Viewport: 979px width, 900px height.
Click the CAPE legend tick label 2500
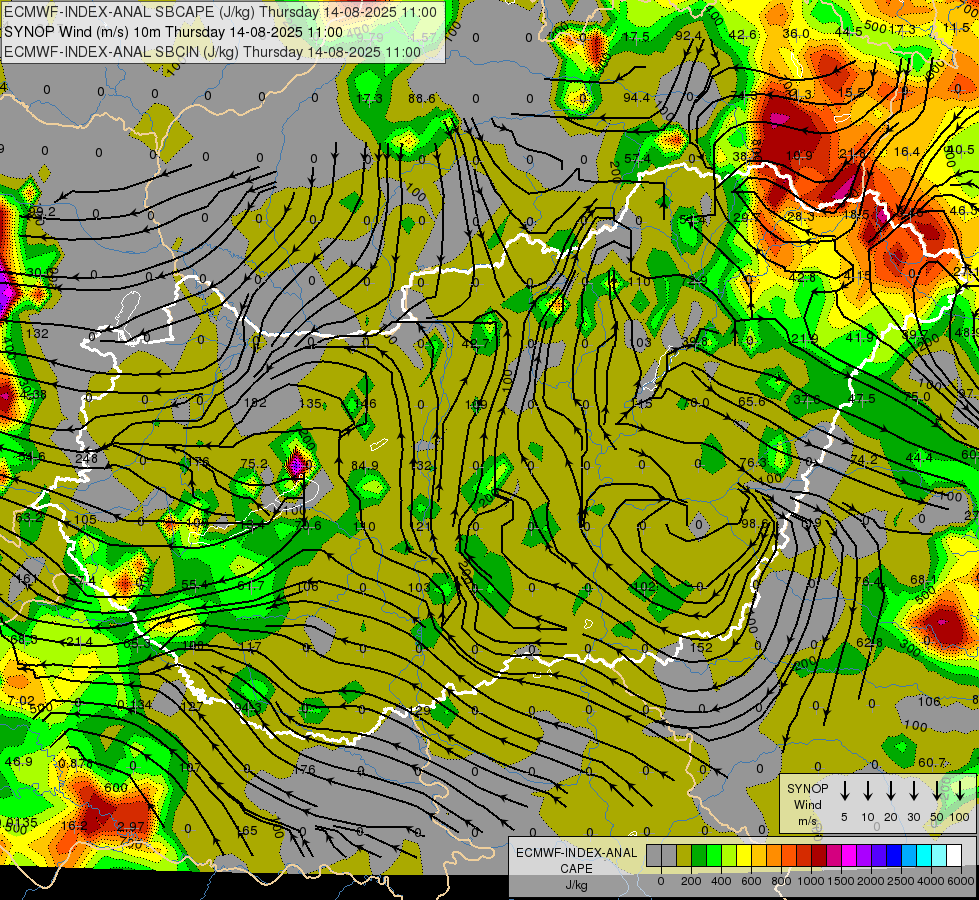(901, 881)
